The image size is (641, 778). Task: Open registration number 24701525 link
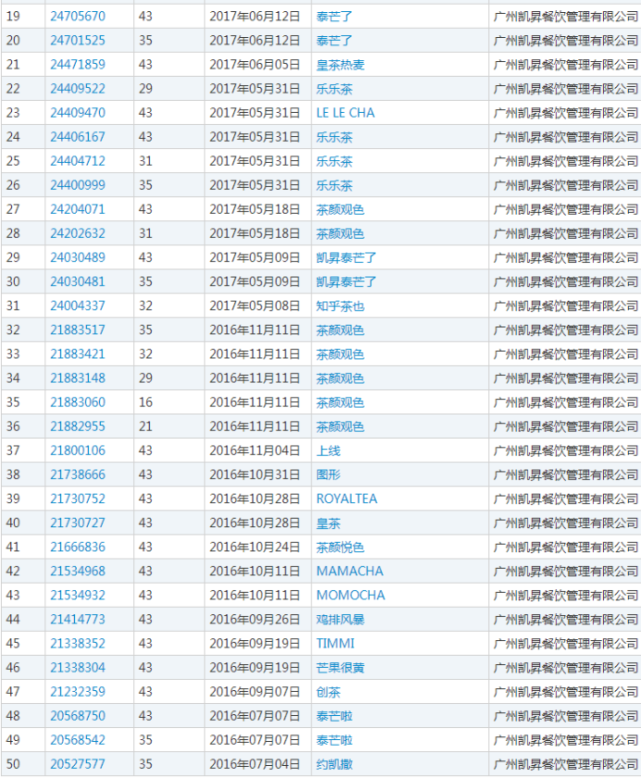[x=78, y=40]
